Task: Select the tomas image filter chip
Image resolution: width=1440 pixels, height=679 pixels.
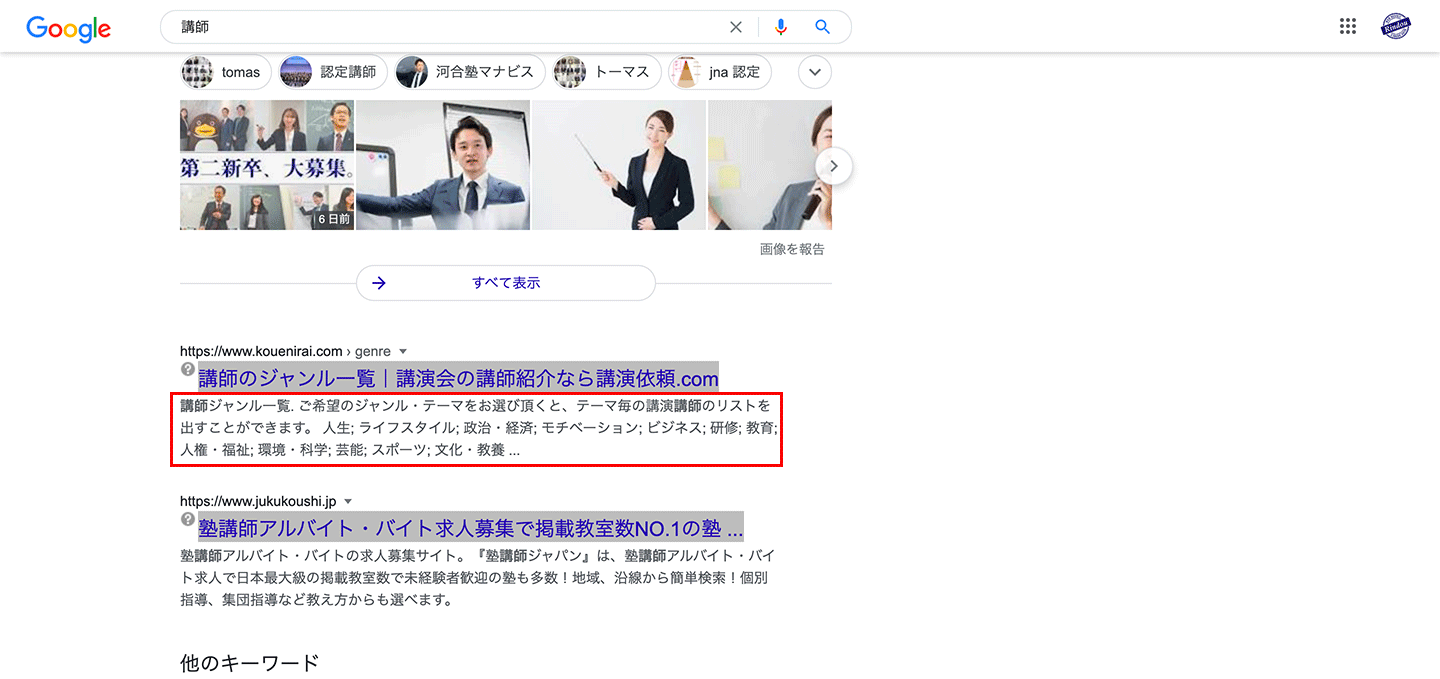Action: [x=226, y=72]
